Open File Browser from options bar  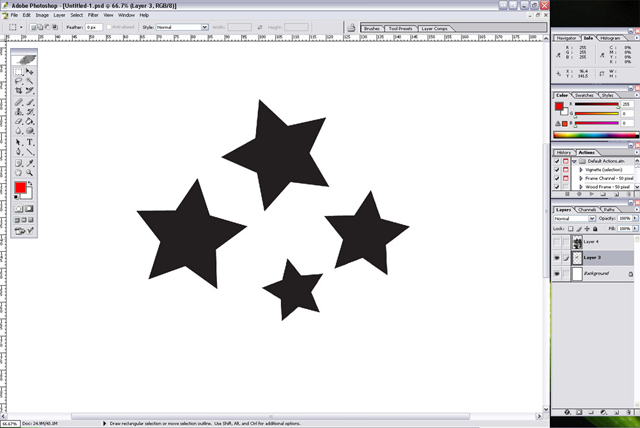pos(351,28)
